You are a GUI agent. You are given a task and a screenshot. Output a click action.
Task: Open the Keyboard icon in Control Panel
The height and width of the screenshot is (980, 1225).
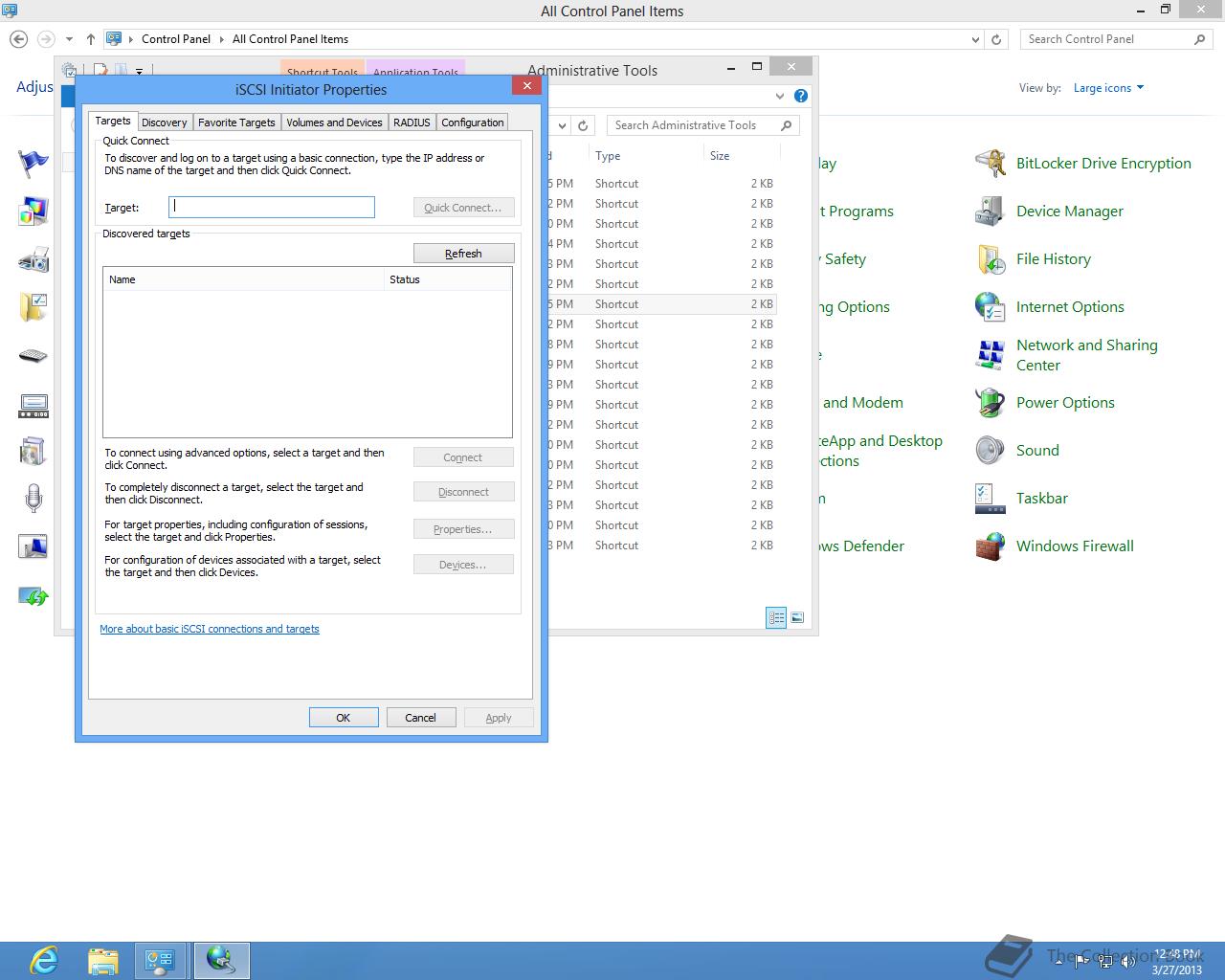click(x=33, y=356)
